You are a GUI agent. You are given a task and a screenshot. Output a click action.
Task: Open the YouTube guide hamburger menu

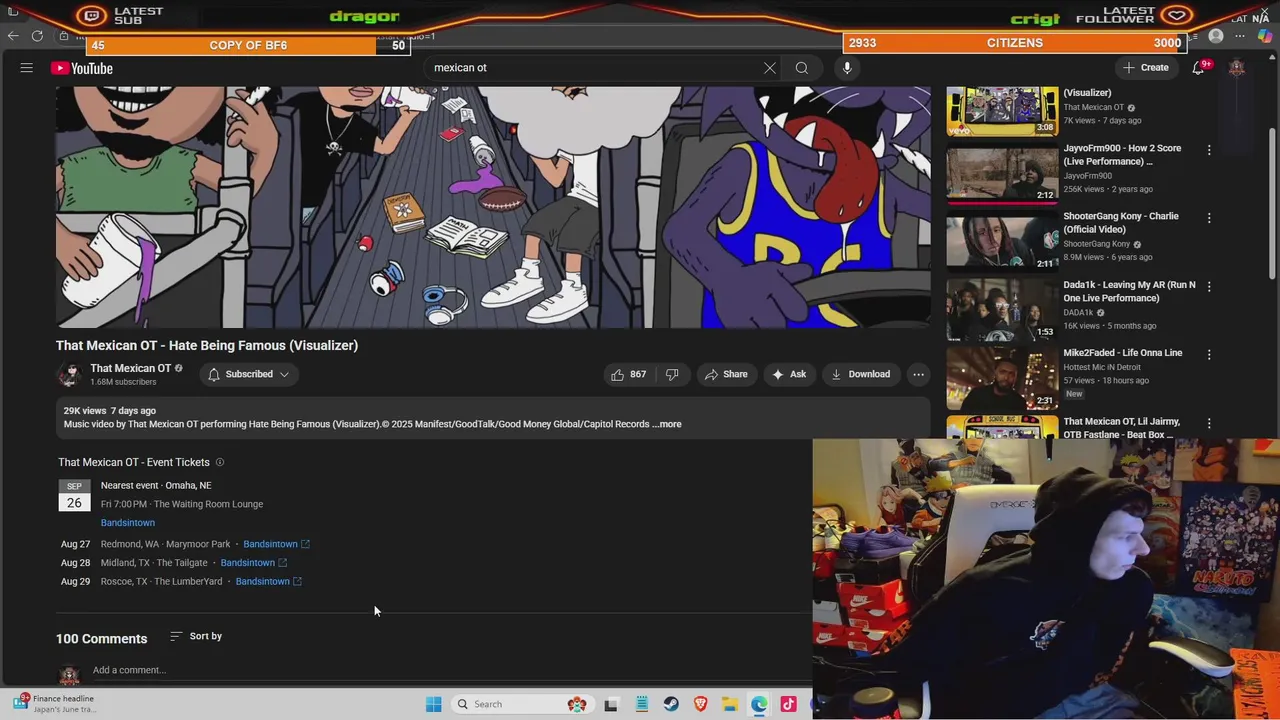[27, 68]
